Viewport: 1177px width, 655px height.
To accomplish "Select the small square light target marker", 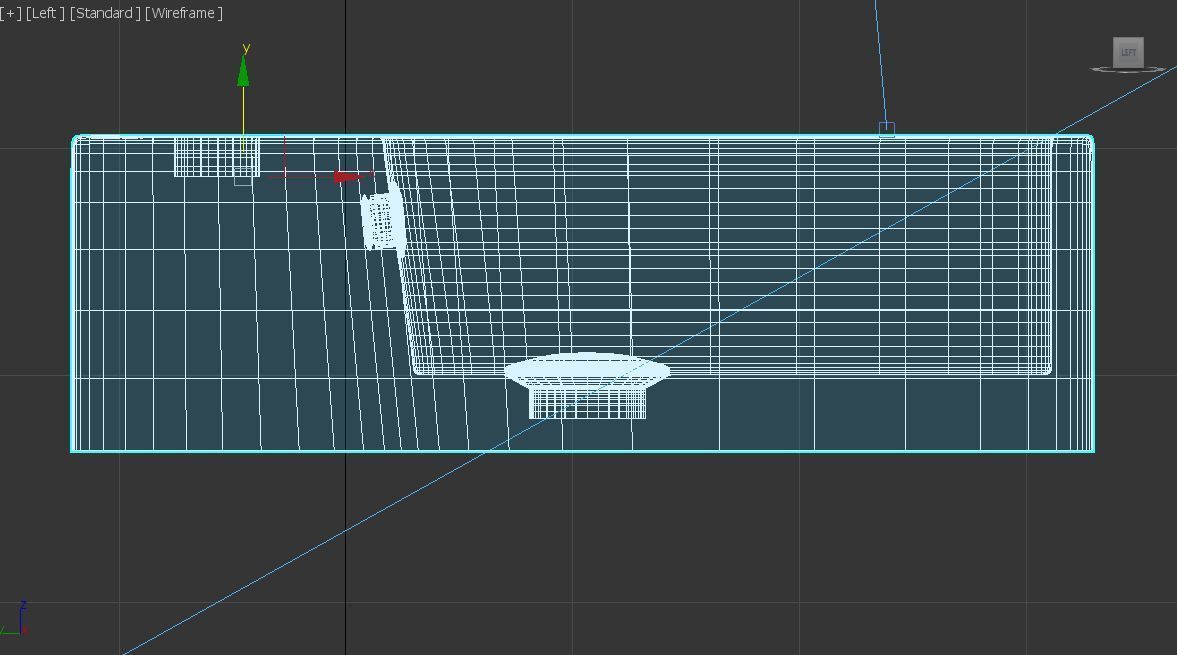I will point(887,130).
